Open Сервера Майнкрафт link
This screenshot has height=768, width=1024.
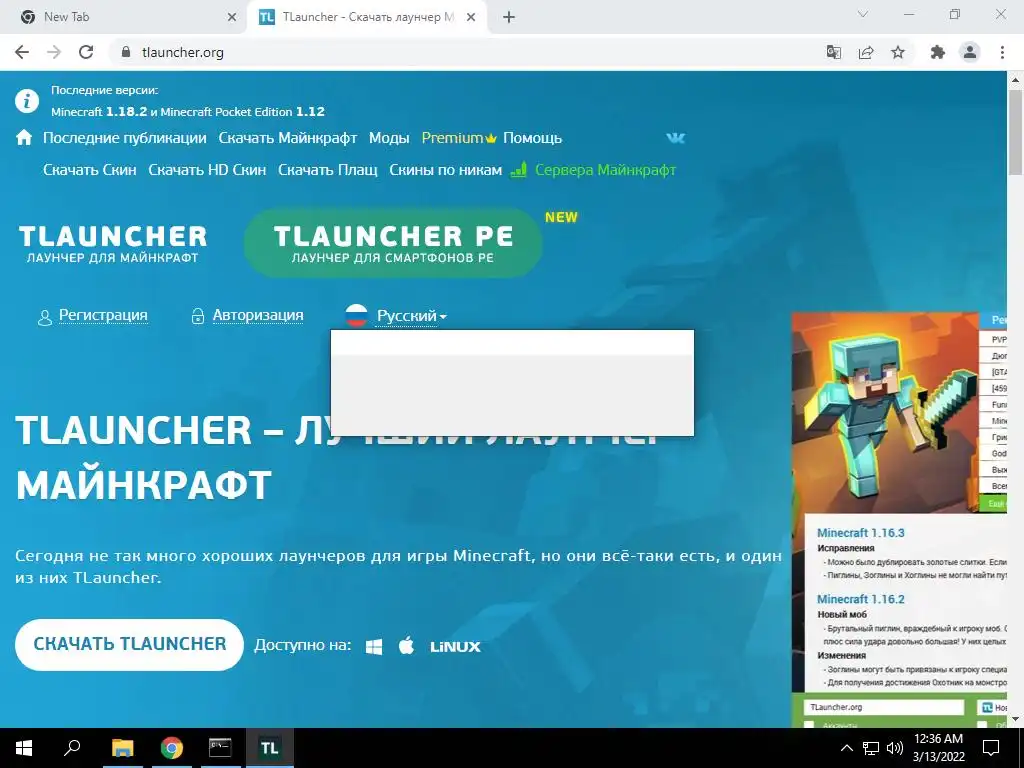(x=605, y=170)
